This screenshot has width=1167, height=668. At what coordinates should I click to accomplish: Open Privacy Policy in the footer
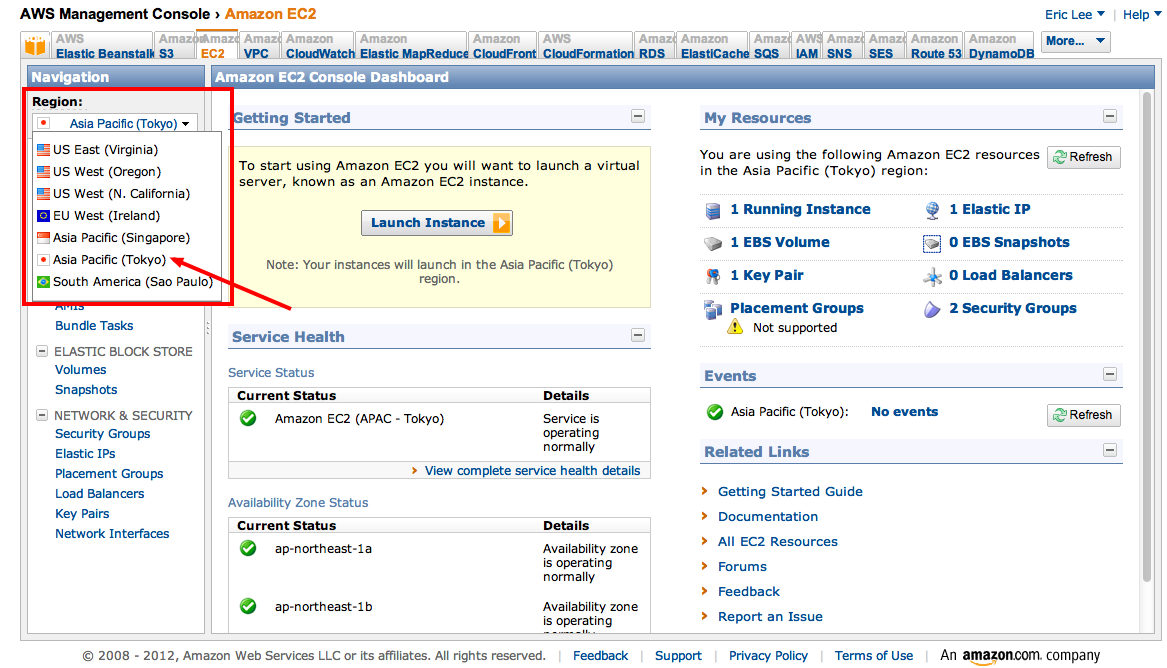pos(768,655)
